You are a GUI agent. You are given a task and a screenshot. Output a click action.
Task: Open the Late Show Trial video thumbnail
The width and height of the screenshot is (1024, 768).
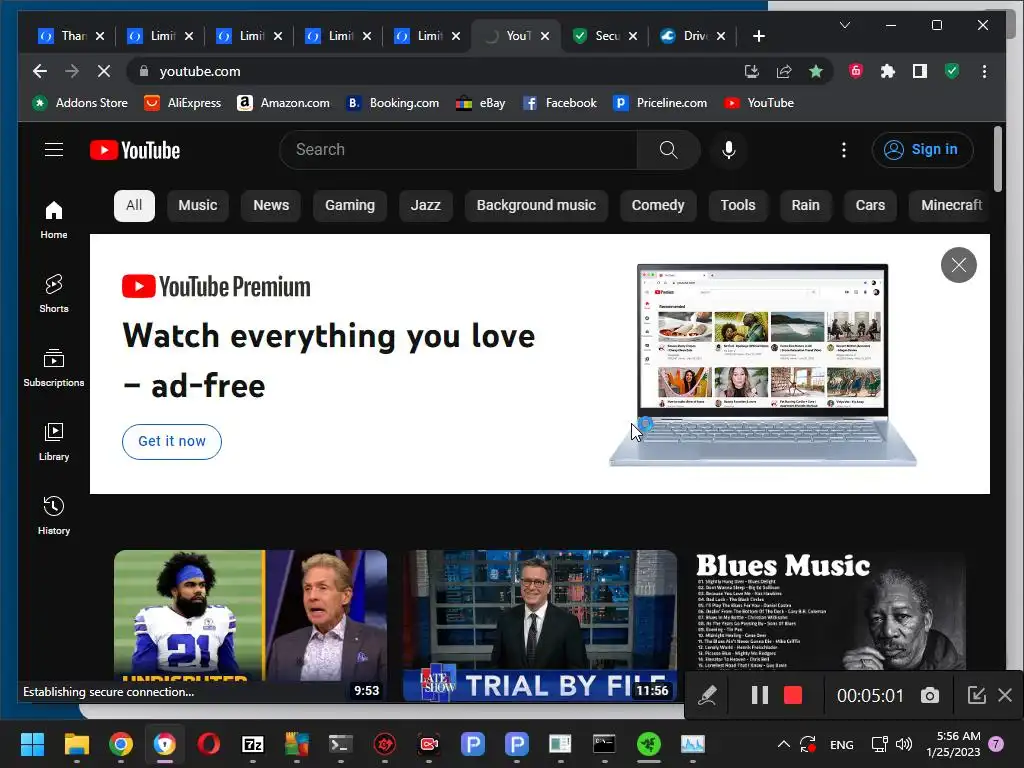click(540, 626)
